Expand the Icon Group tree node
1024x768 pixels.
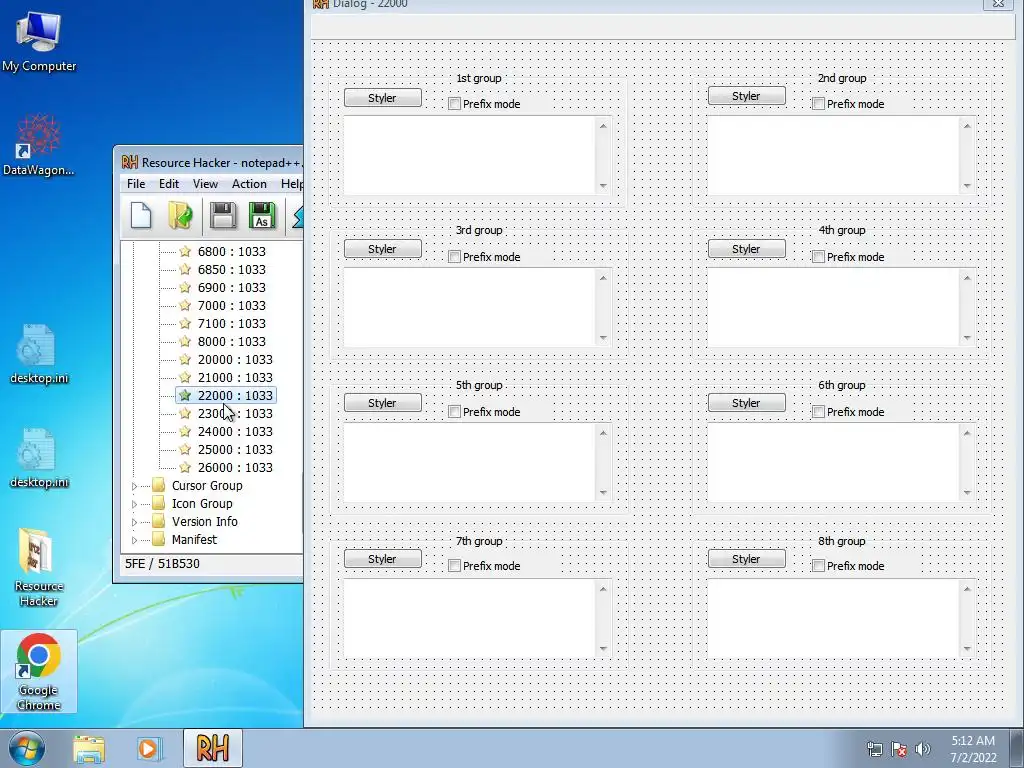[x=135, y=504]
